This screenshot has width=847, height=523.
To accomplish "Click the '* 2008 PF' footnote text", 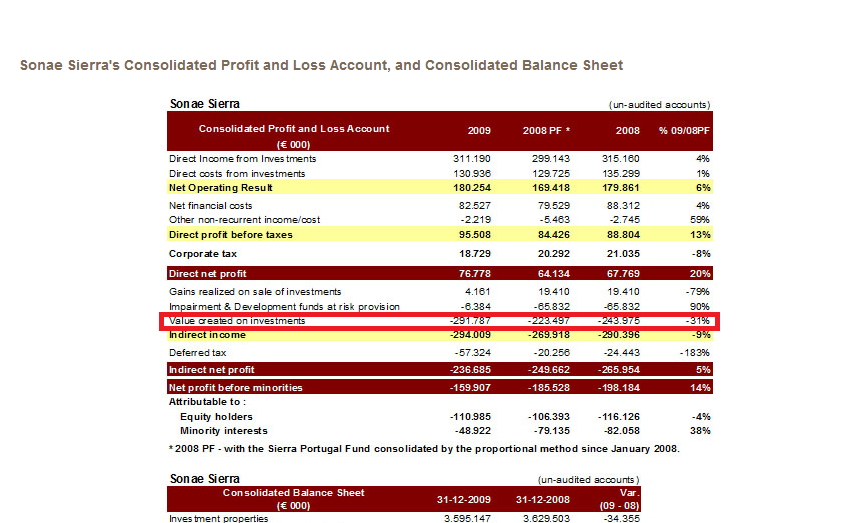I will click(424, 448).
